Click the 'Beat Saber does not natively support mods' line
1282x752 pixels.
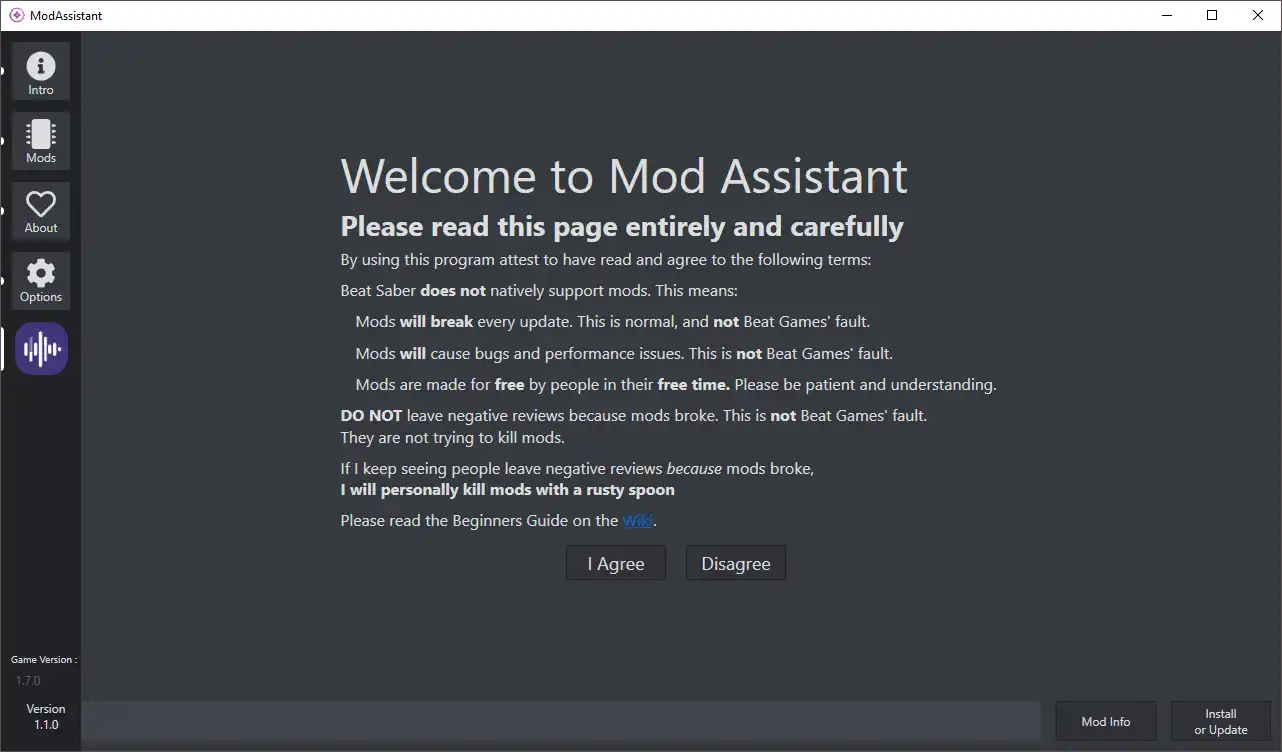tap(539, 291)
